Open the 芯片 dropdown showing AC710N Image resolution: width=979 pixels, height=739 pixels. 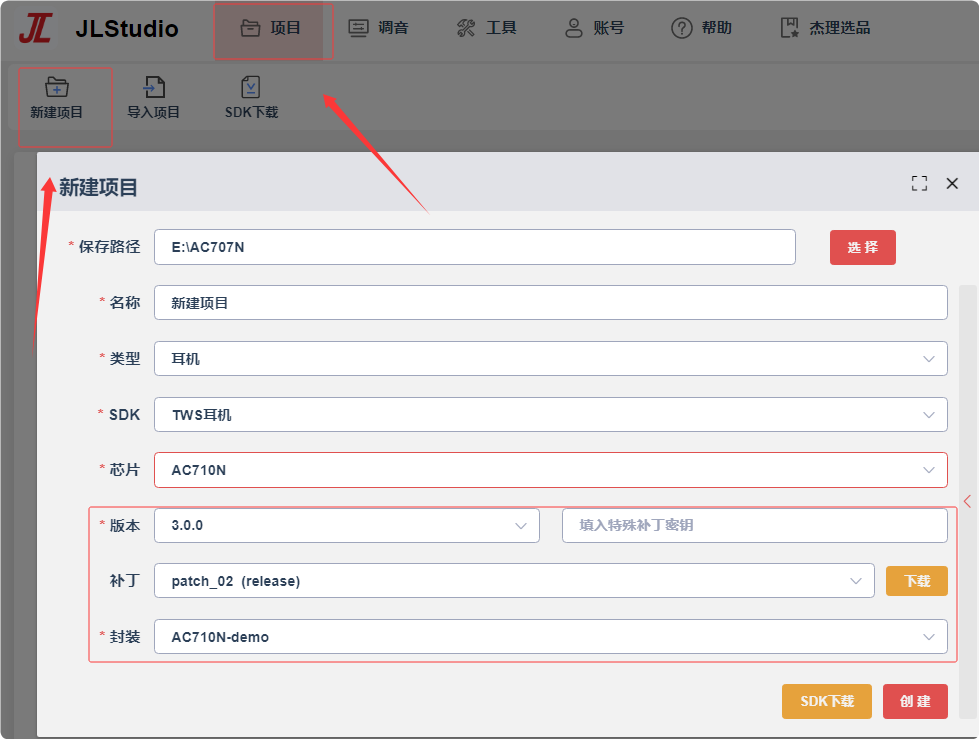pyautogui.click(x=551, y=470)
